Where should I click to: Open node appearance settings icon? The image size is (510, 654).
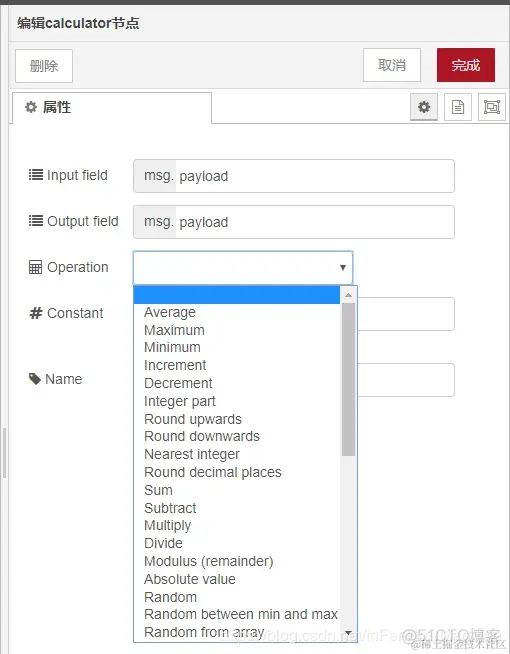click(492, 107)
